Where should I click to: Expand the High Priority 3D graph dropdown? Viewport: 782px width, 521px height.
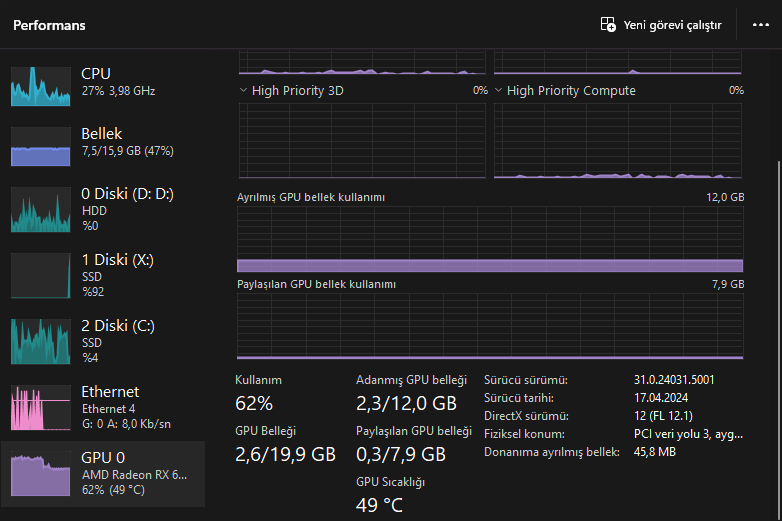tap(243, 90)
